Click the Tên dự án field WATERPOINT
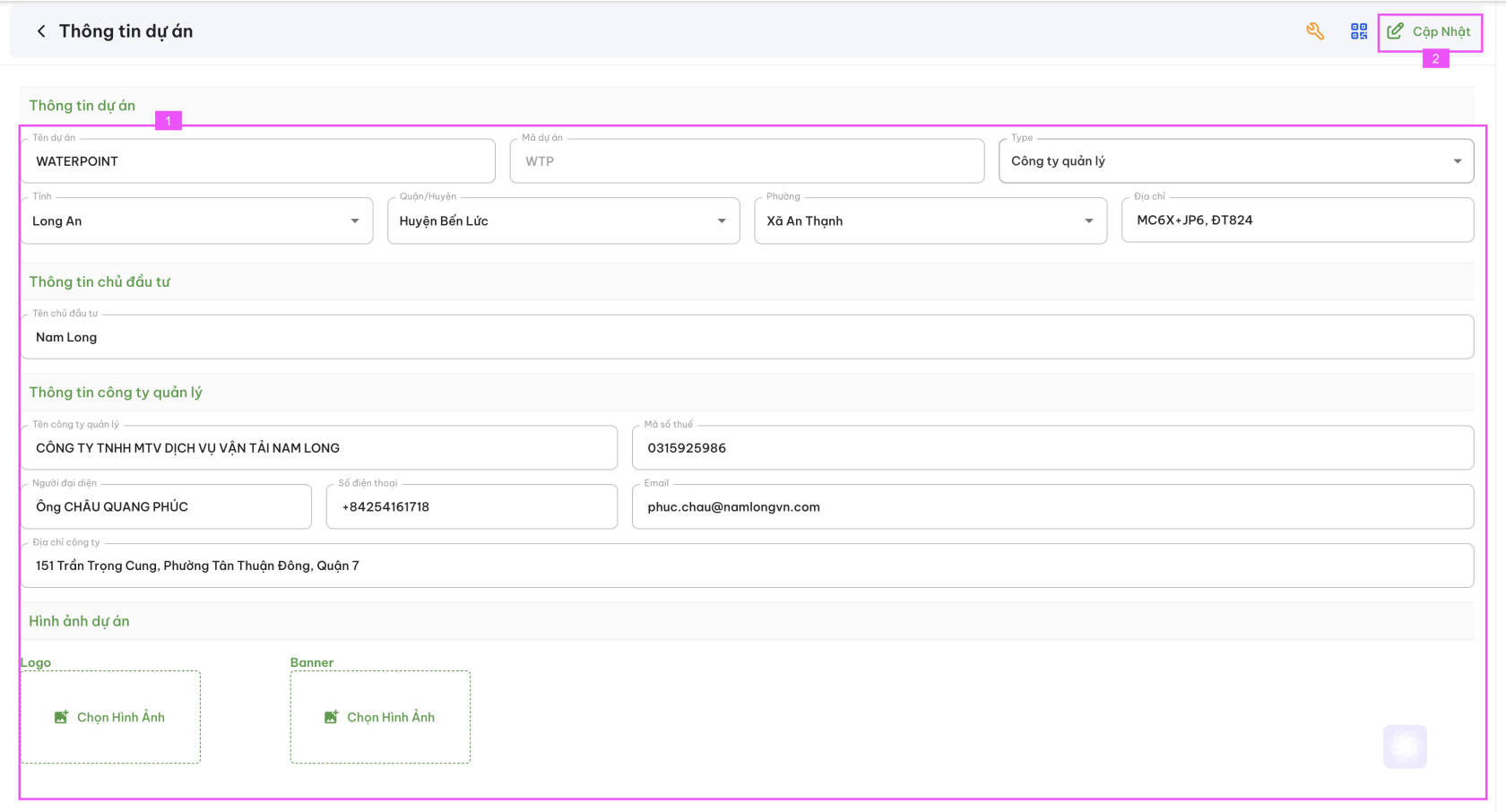The image size is (1506, 812). tap(258, 161)
